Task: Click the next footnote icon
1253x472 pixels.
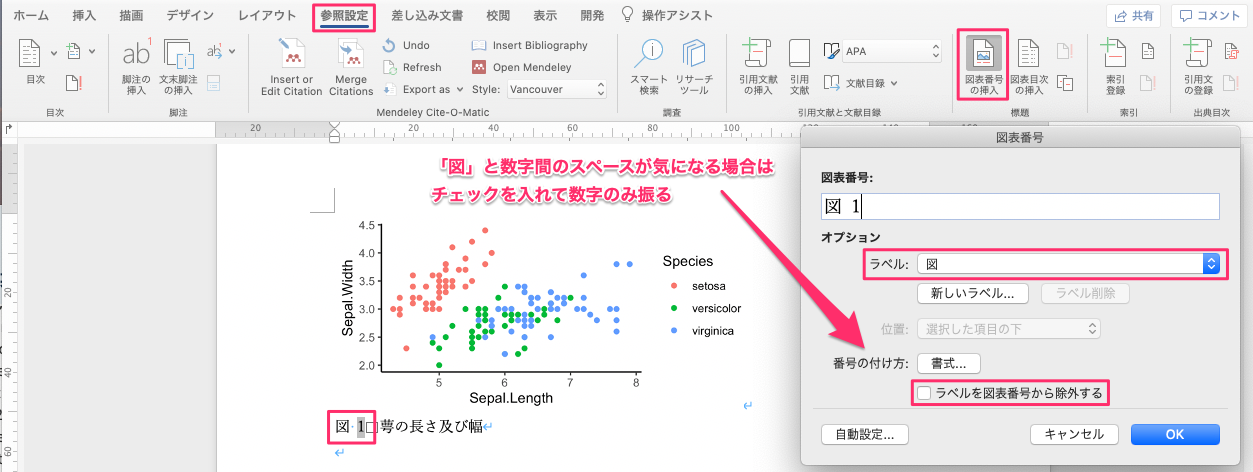Action: pos(214,51)
